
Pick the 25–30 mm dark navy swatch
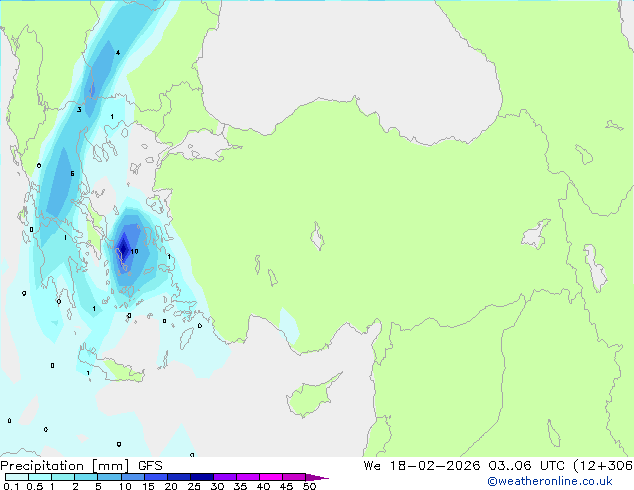click(x=201, y=477)
